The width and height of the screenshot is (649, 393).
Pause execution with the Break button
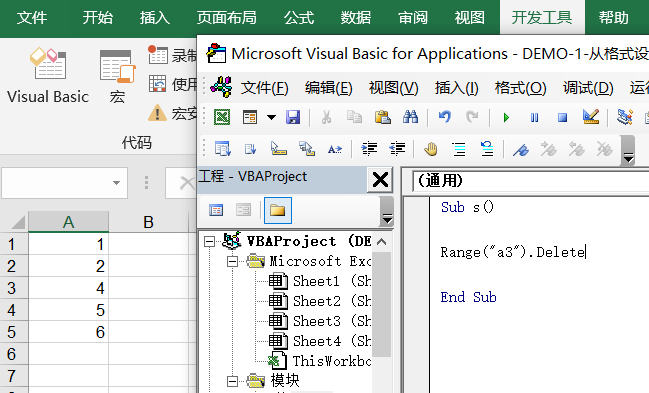point(534,118)
